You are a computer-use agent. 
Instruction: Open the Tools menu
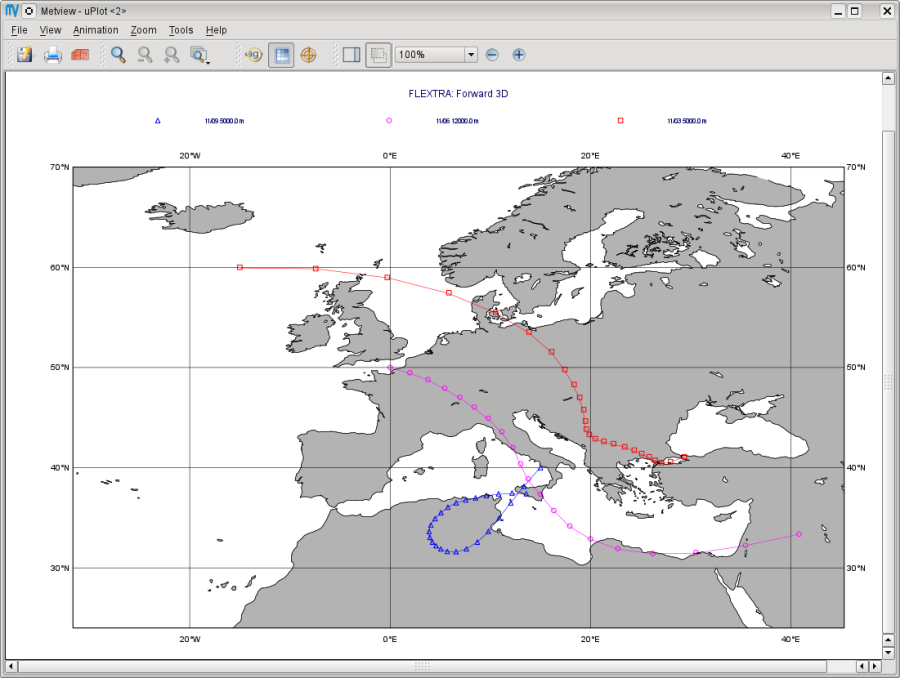click(181, 30)
